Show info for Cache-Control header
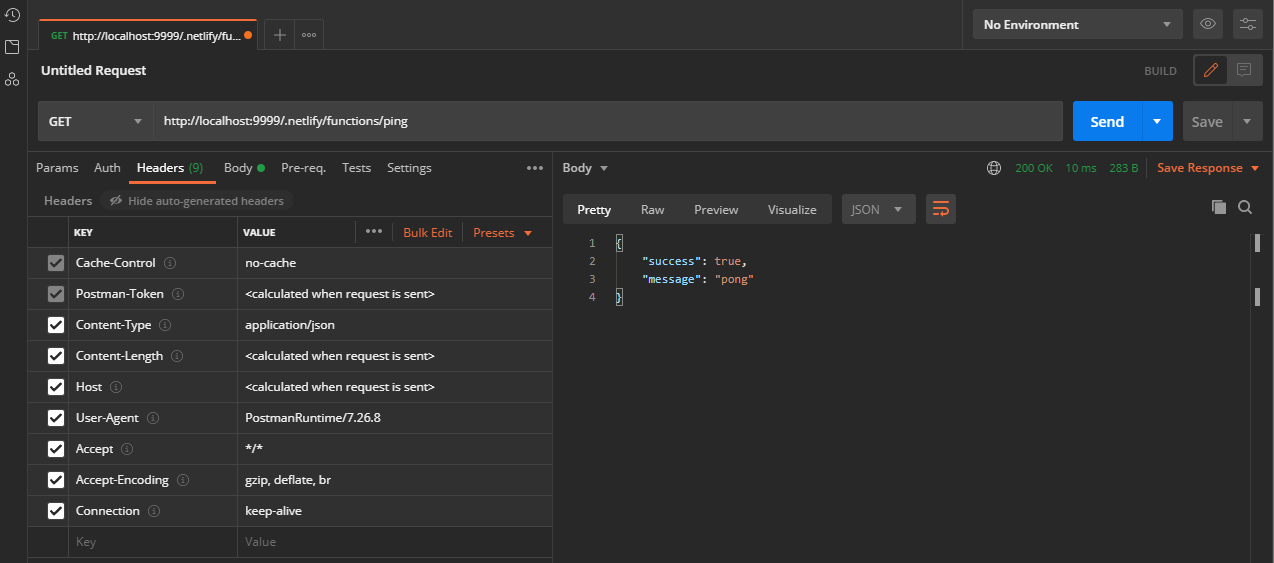The width and height of the screenshot is (1274, 563). tap(170, 263)
